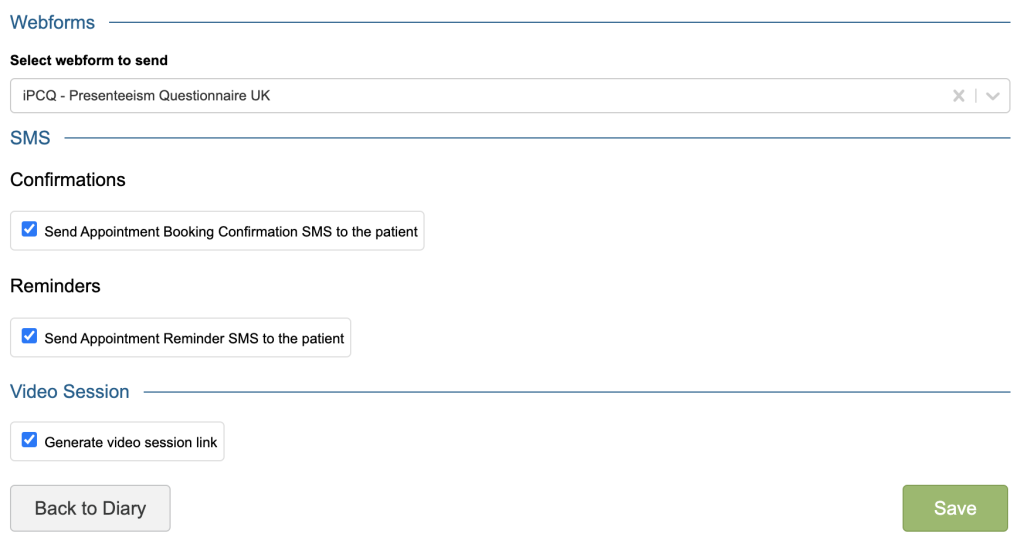Click the Select webform to send label
The width and height of the screenshot is (1024, 547).
89,60
